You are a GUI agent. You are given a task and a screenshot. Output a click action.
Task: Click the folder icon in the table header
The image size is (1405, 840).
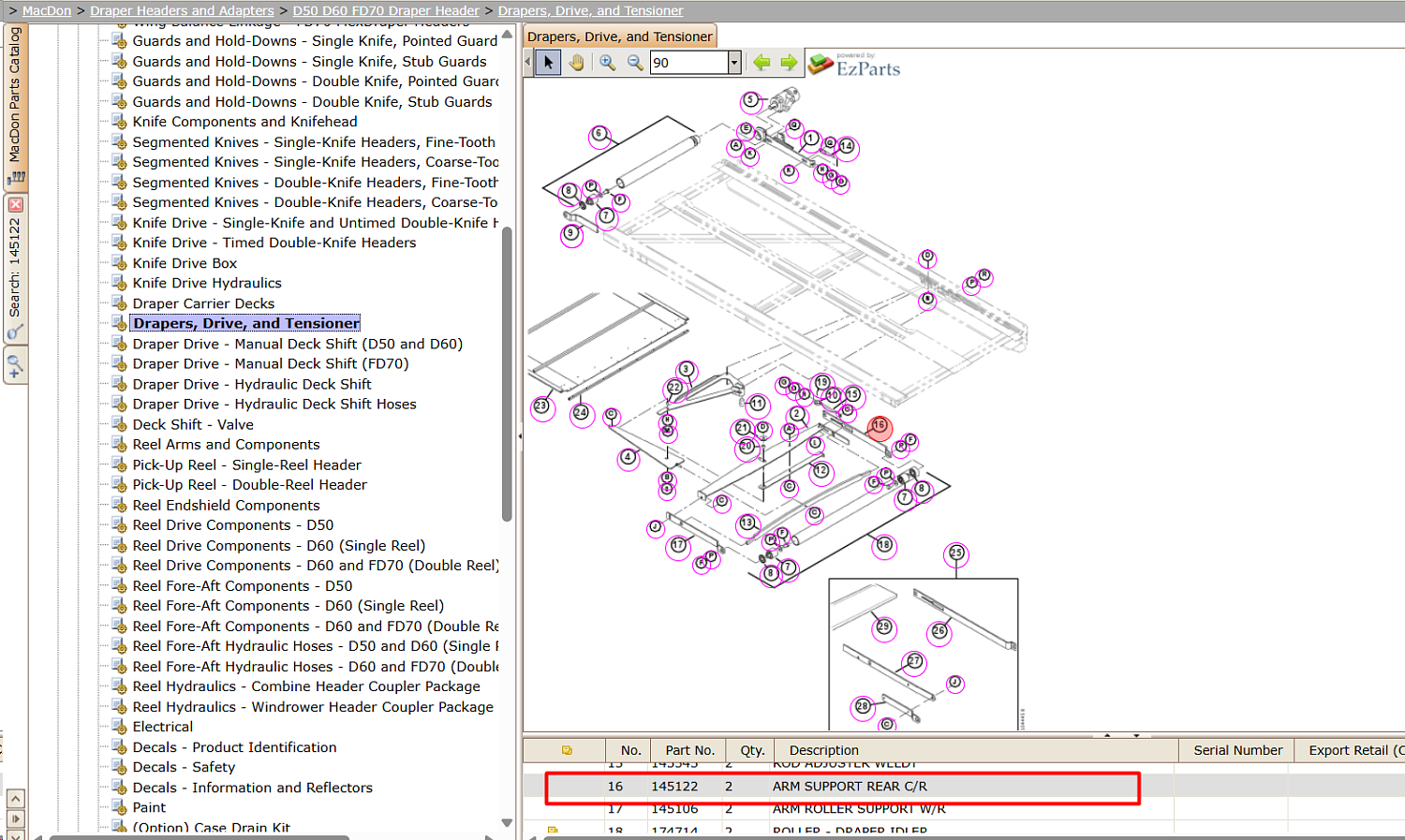[x=567, y=750]
